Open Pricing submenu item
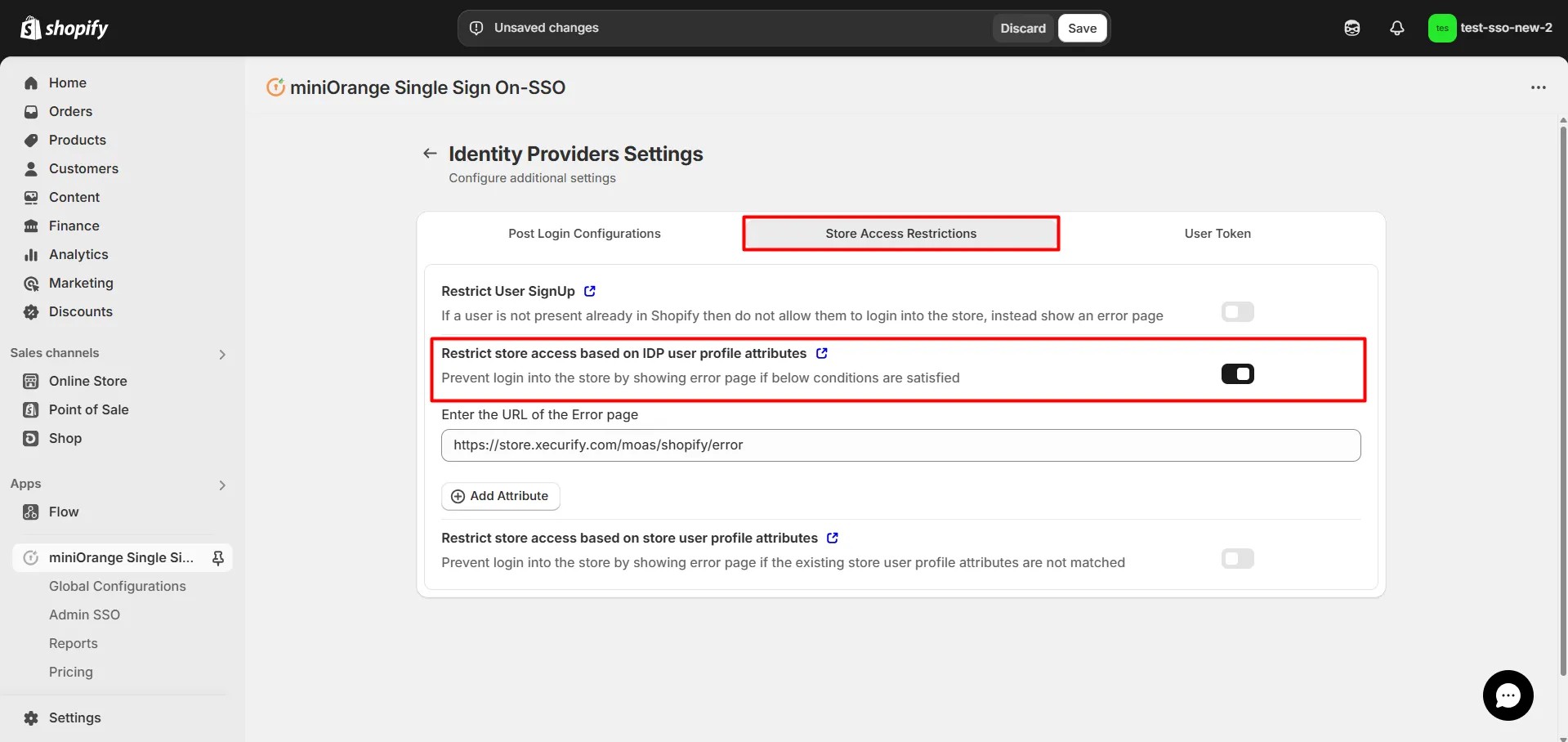1568x742 pixels. (71, 673)
